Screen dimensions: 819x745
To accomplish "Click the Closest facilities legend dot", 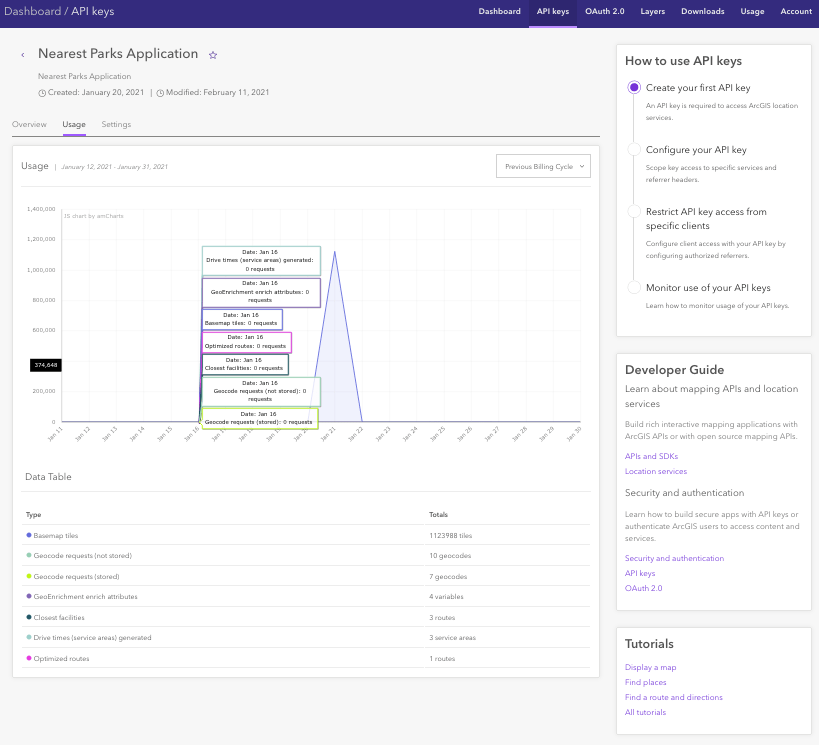I will pyautogui.click(x=29, y=618).
